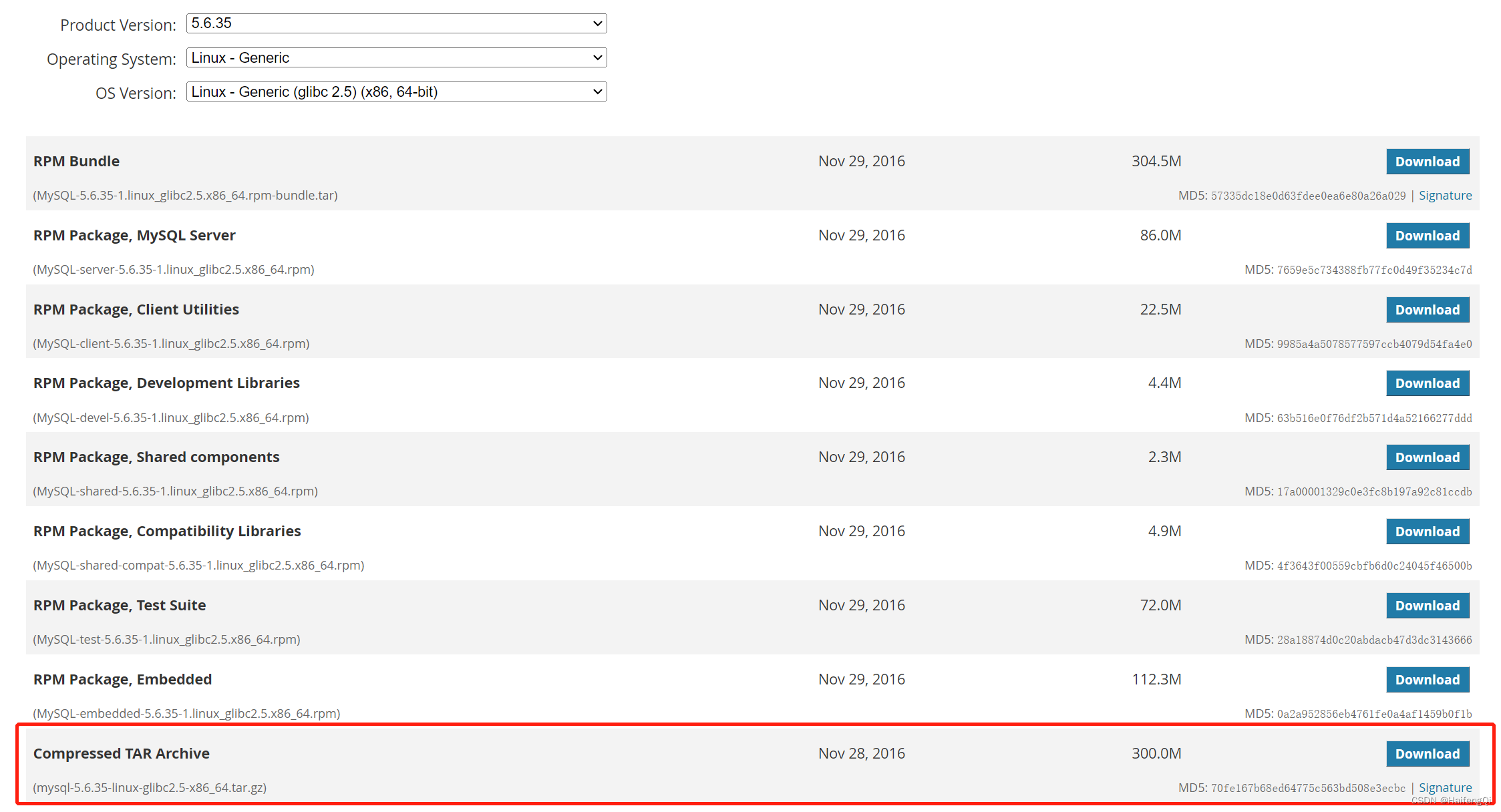Viewport: 1501px width, 812px height.
Task: Select the 22.5M size value
Action: pyautogui.click(x=1160, y=309)
